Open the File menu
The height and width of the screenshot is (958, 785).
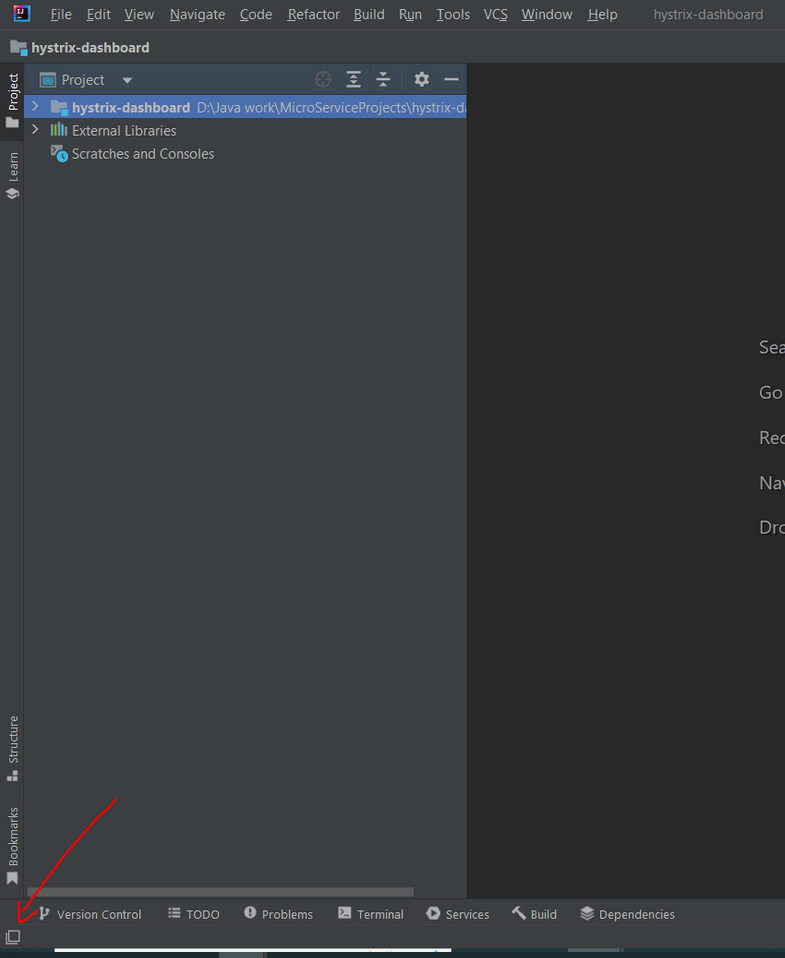(61, 14)
